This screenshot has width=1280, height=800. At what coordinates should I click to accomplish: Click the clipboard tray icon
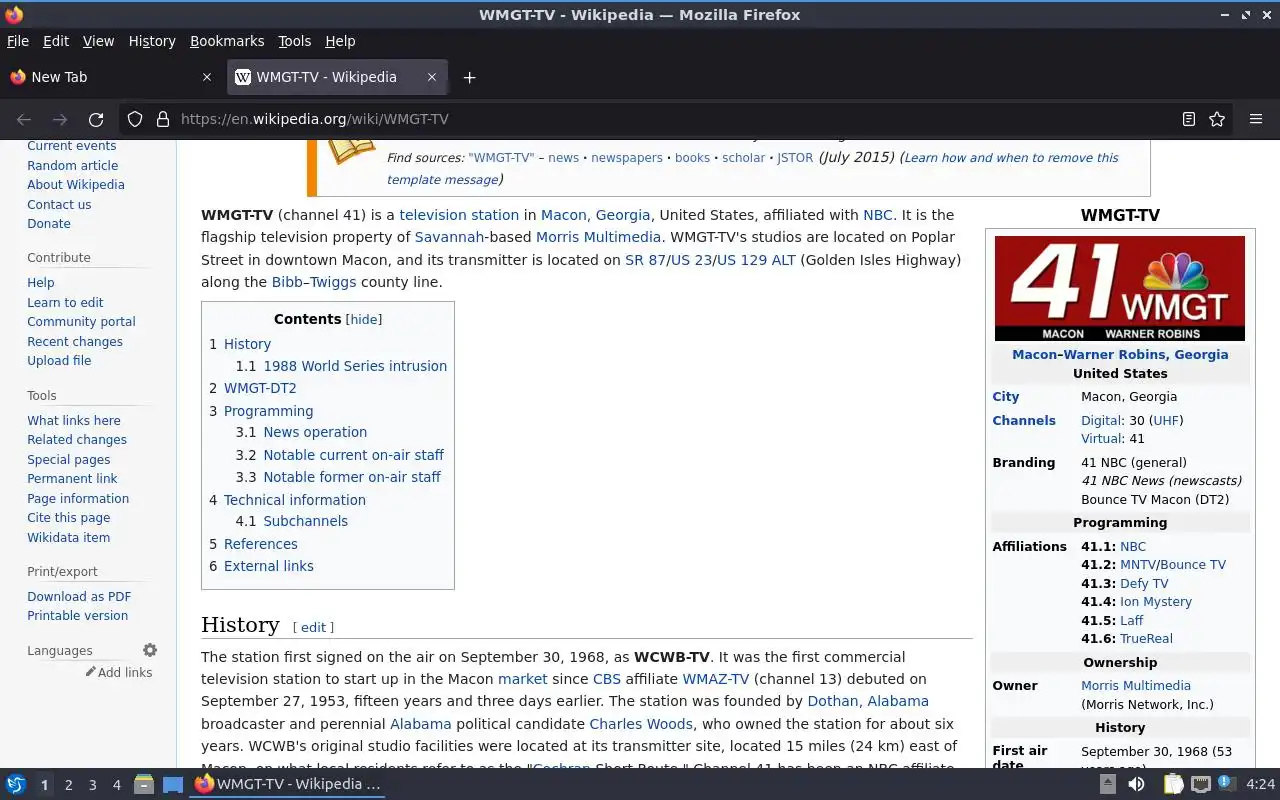pos(1172,785)
